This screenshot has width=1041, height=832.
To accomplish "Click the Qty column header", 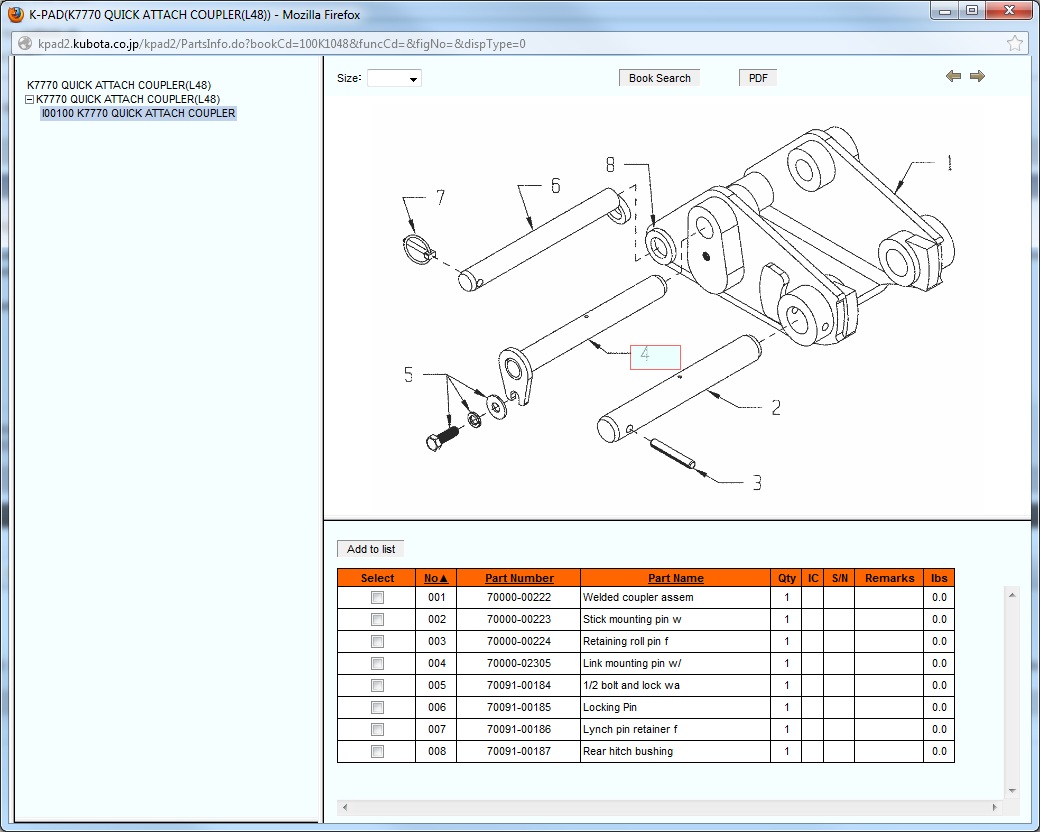I will (x=787, y=578).
